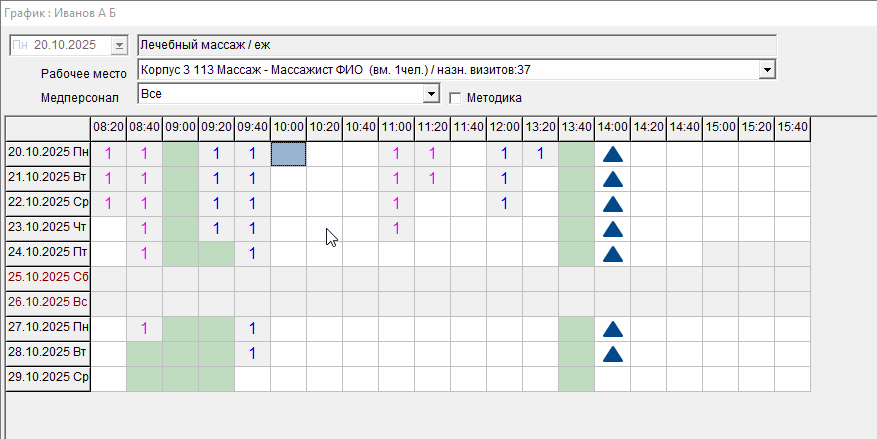Select the highlighted 10:00 slot on 20.10.2025
This screenshot has height=439, width=877.
(288, 154)
